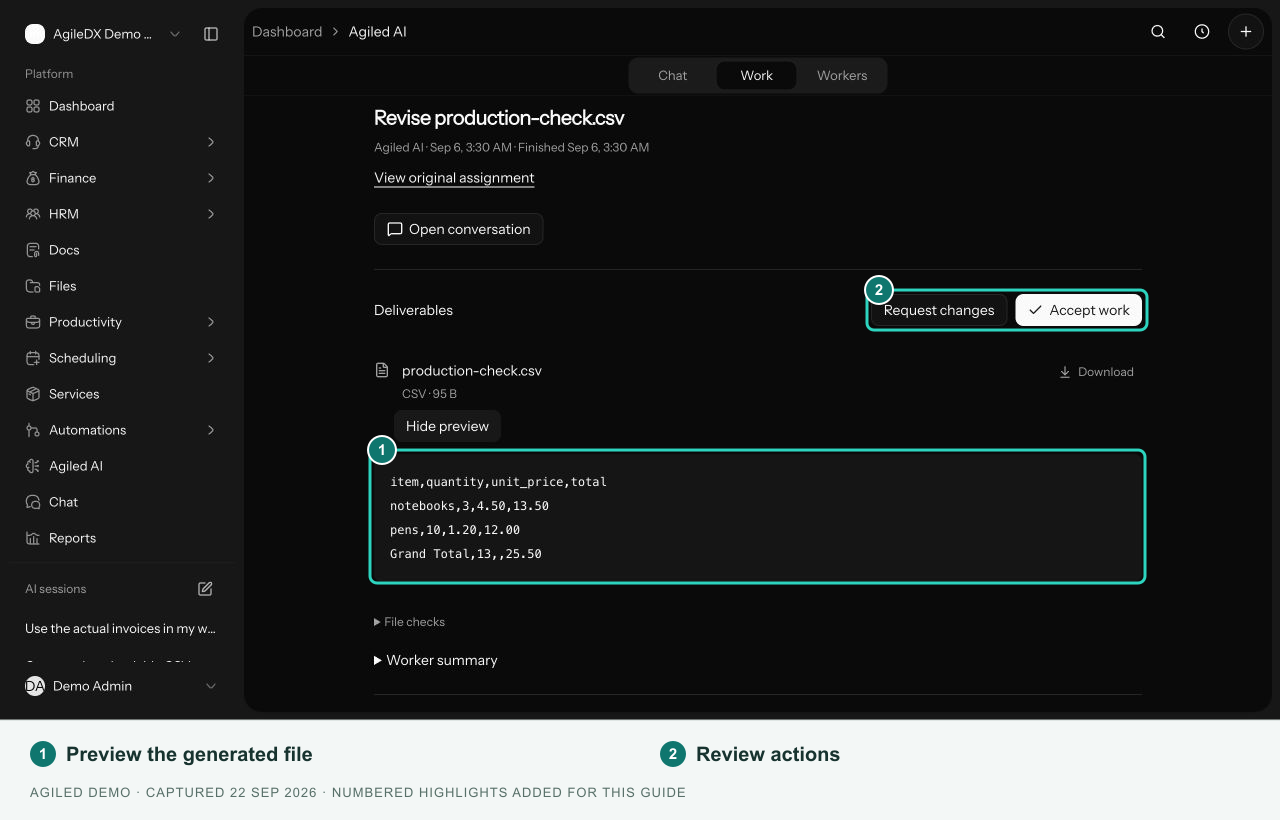Viewport: 1280px width, 820px height.
Task: Click the Demo Admin avatar
Action: click(x=35, y=686)
